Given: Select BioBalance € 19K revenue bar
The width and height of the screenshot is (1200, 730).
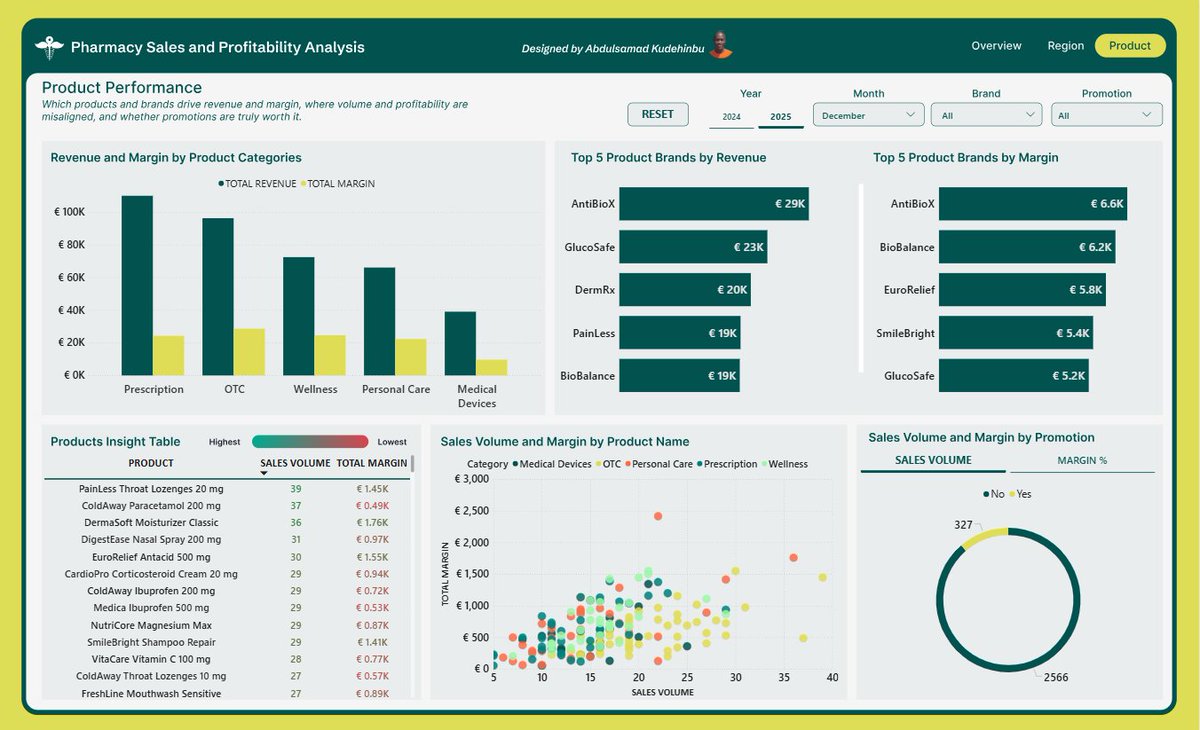Looking at the screenshot, I should click(x=680, y=376).
